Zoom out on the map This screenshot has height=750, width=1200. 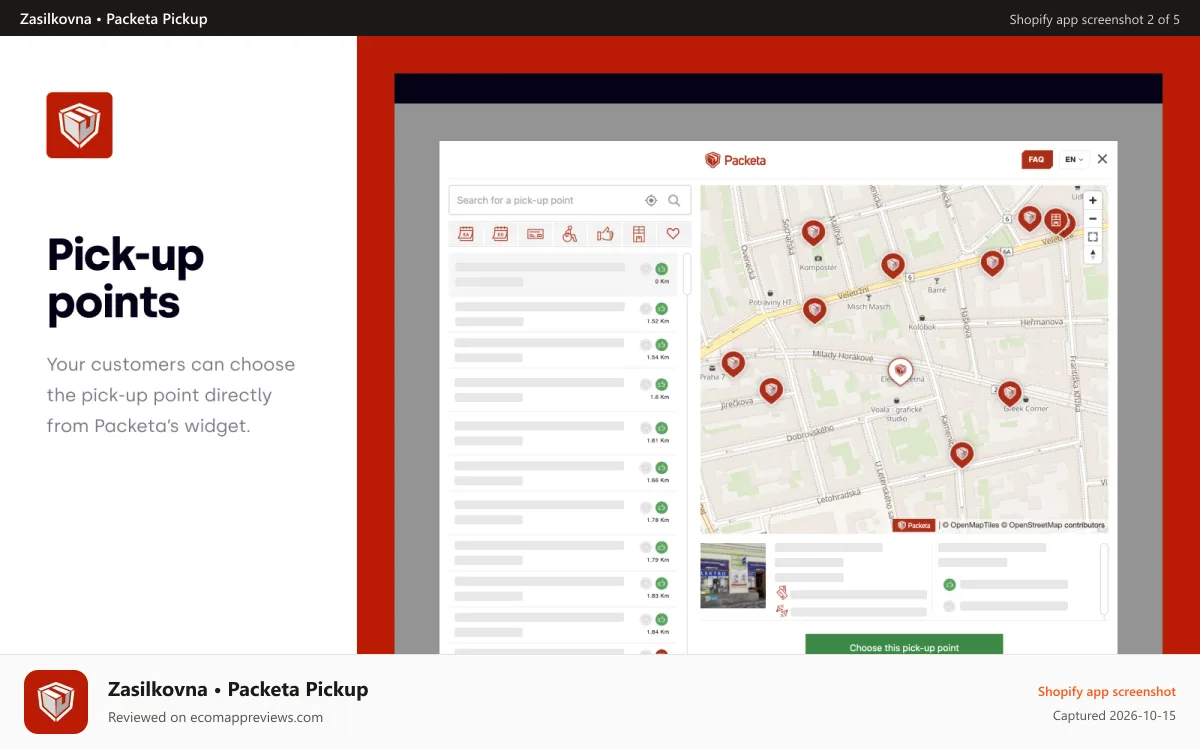click(1093, 218)
